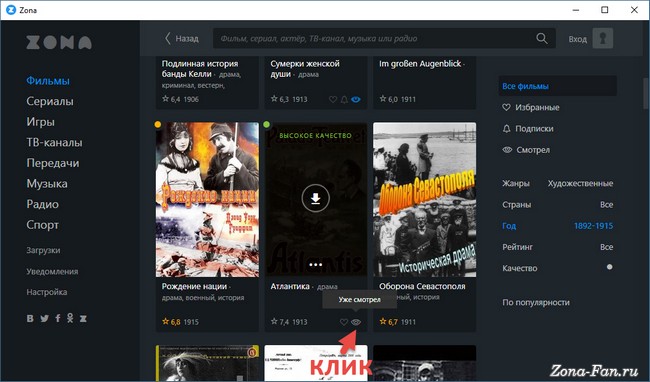Open the Спорт section
Image resolution: width=650 pixels, height=382 pixels.
pos(42,225)
